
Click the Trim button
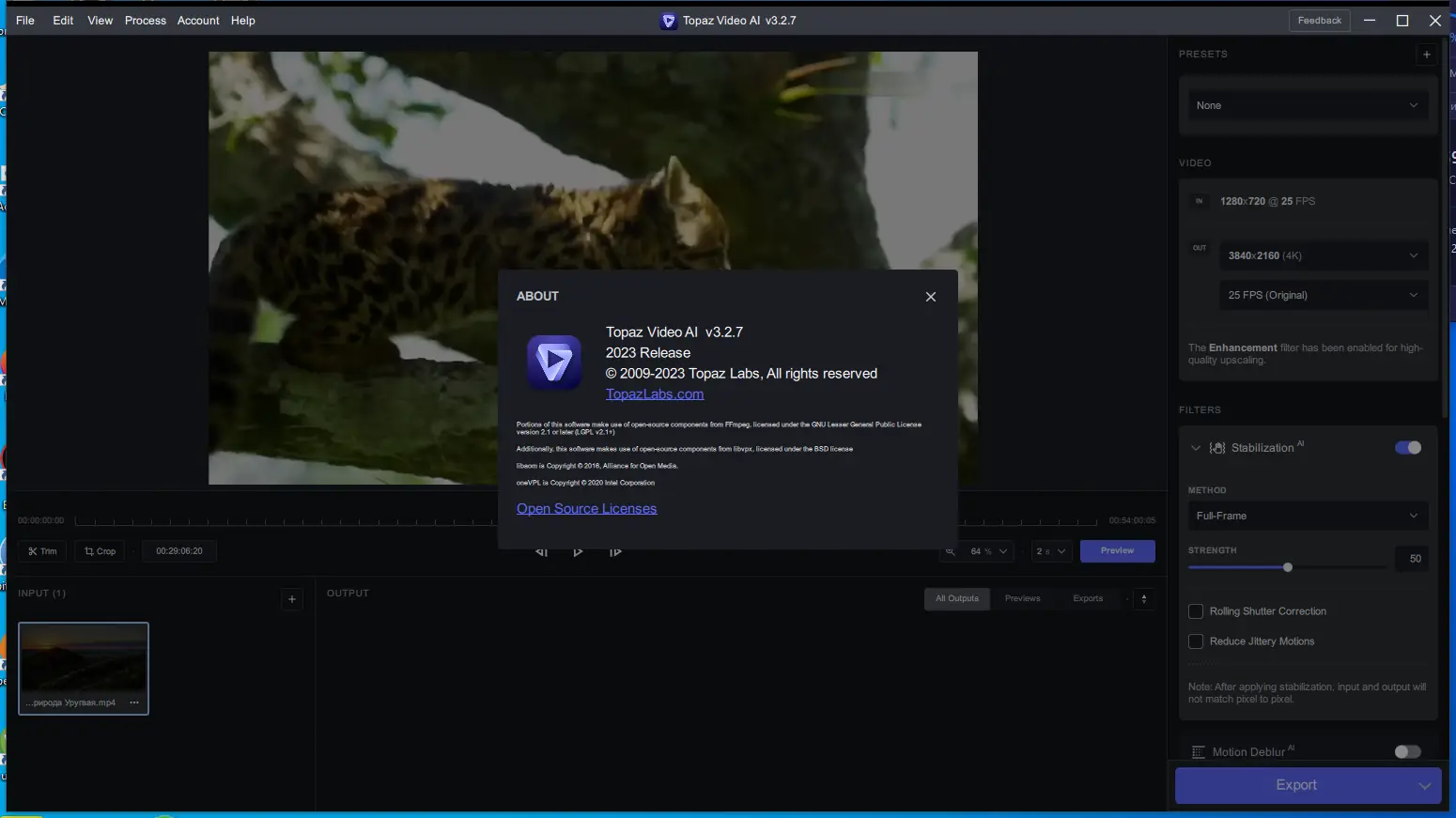42,551
